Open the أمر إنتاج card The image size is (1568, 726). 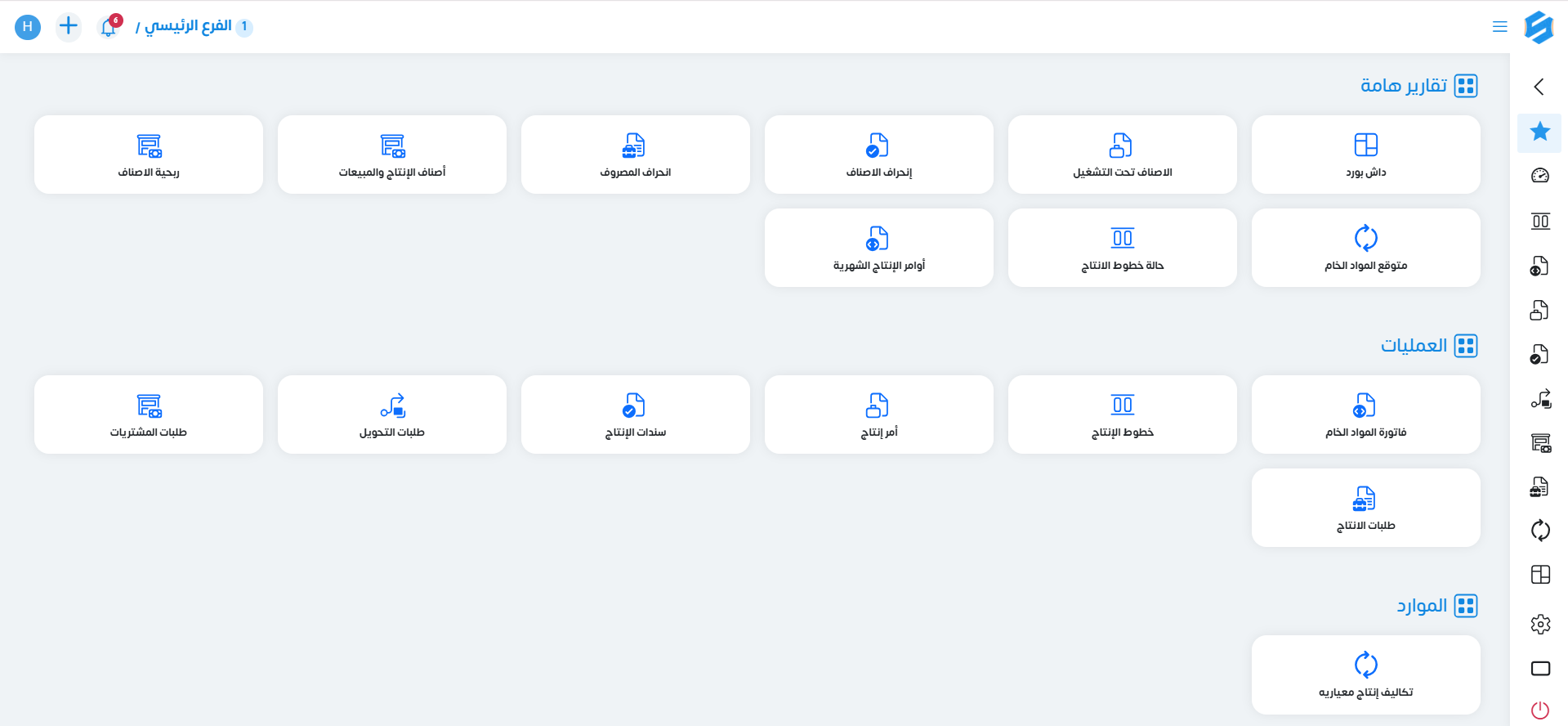click(x=878, y=415)
